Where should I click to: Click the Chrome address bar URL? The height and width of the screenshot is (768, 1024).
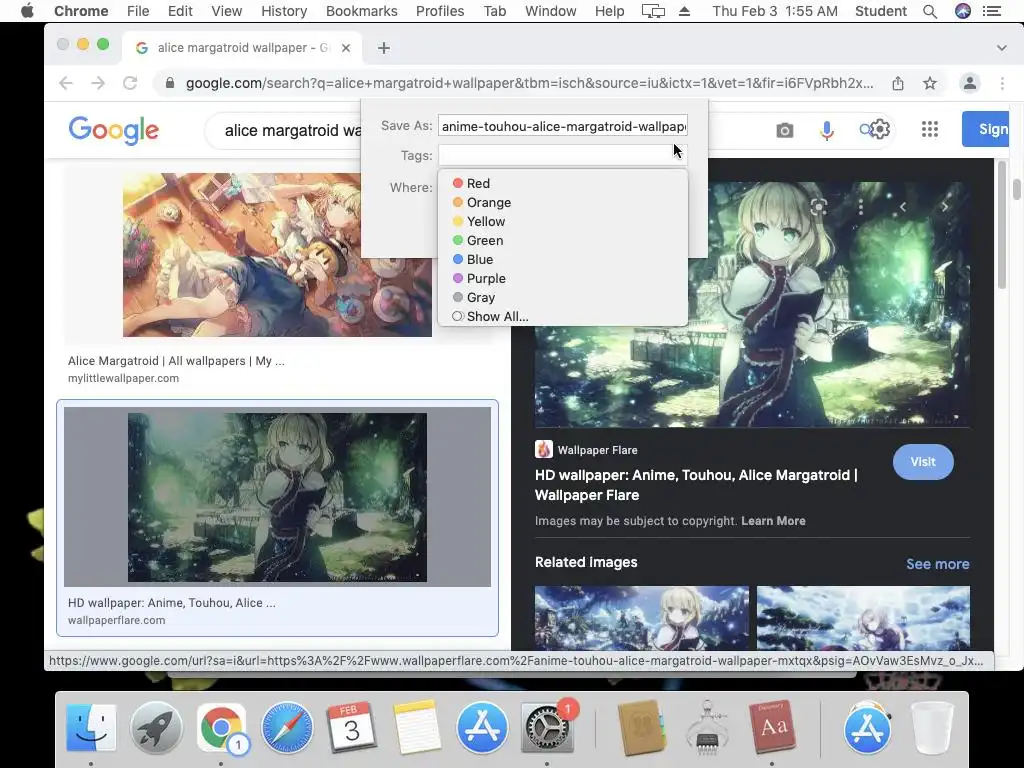pos(529,83)
